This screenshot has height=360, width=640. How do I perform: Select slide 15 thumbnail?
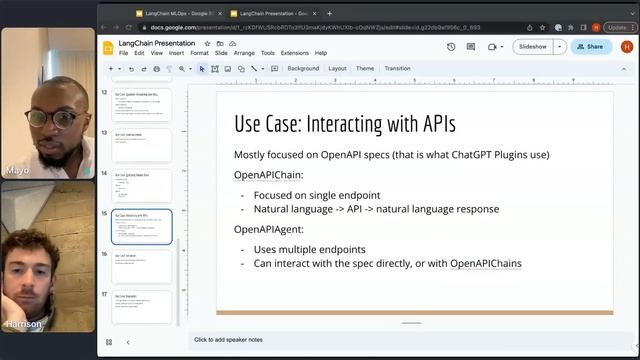[142, 227]
